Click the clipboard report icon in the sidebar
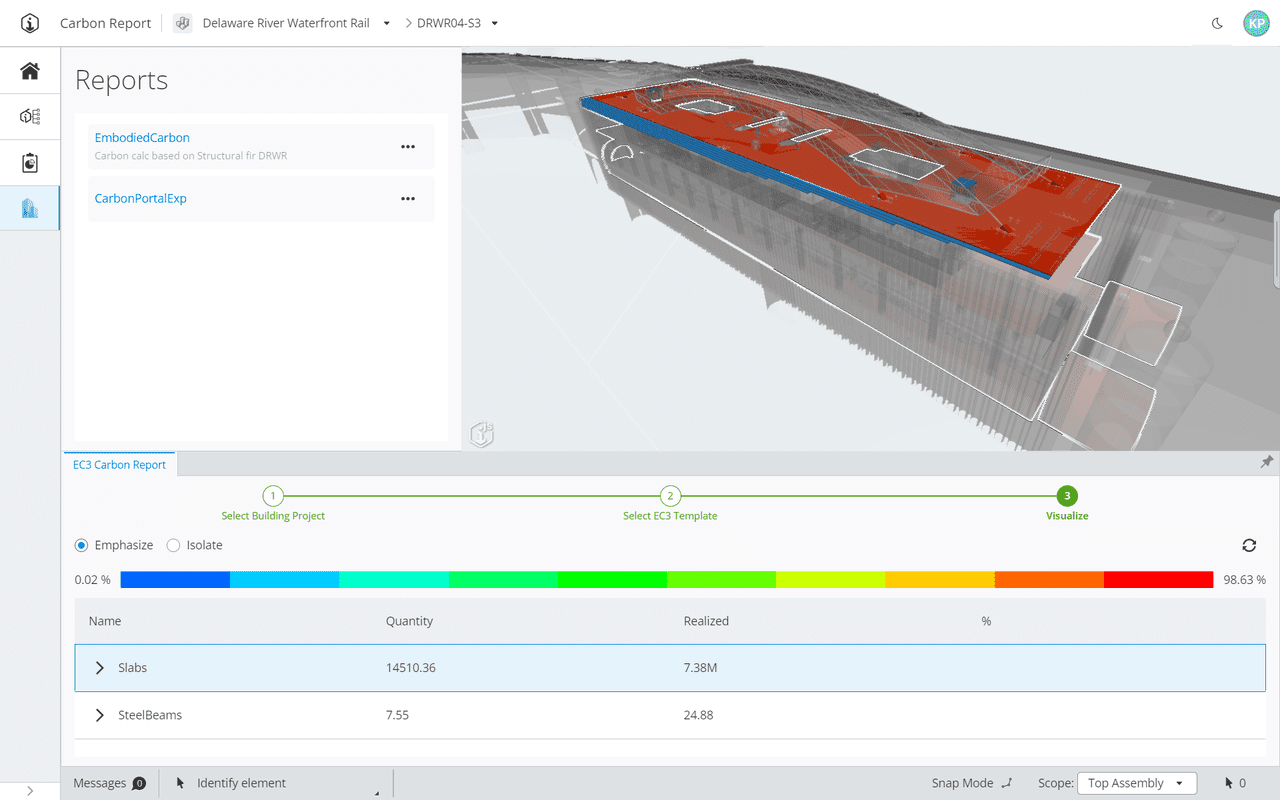 tap(29, 162)
